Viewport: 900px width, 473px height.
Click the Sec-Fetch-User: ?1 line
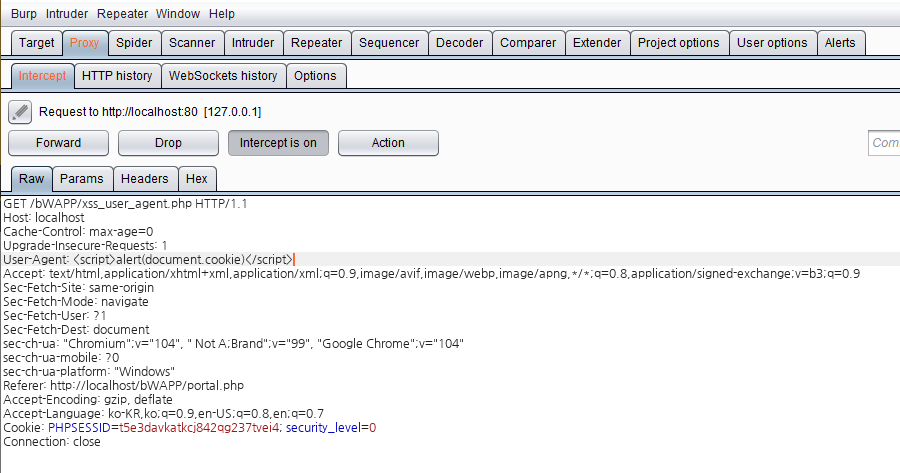55,316
